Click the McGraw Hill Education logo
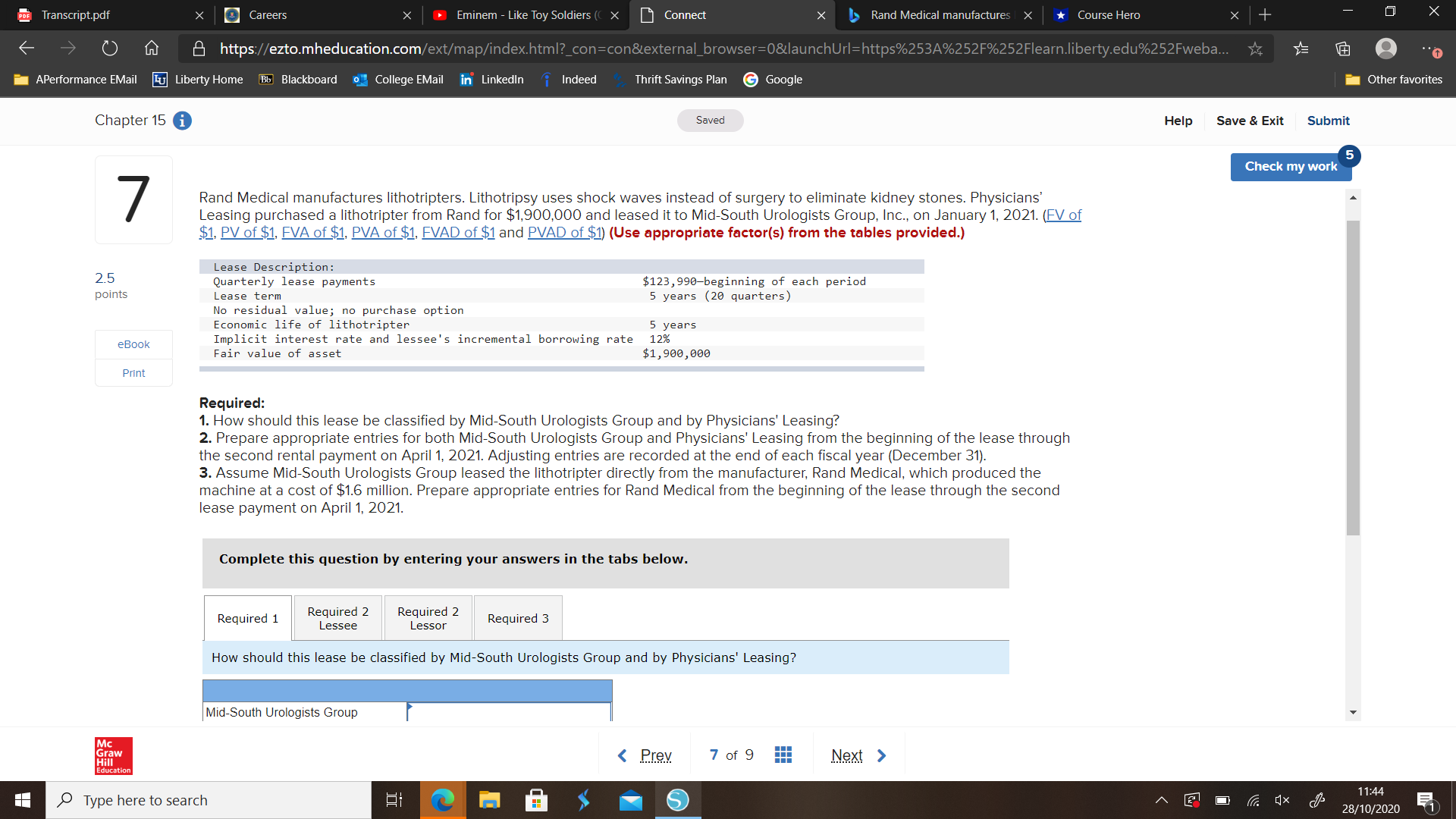This screenshot has width=1456, height=819. 112,755
